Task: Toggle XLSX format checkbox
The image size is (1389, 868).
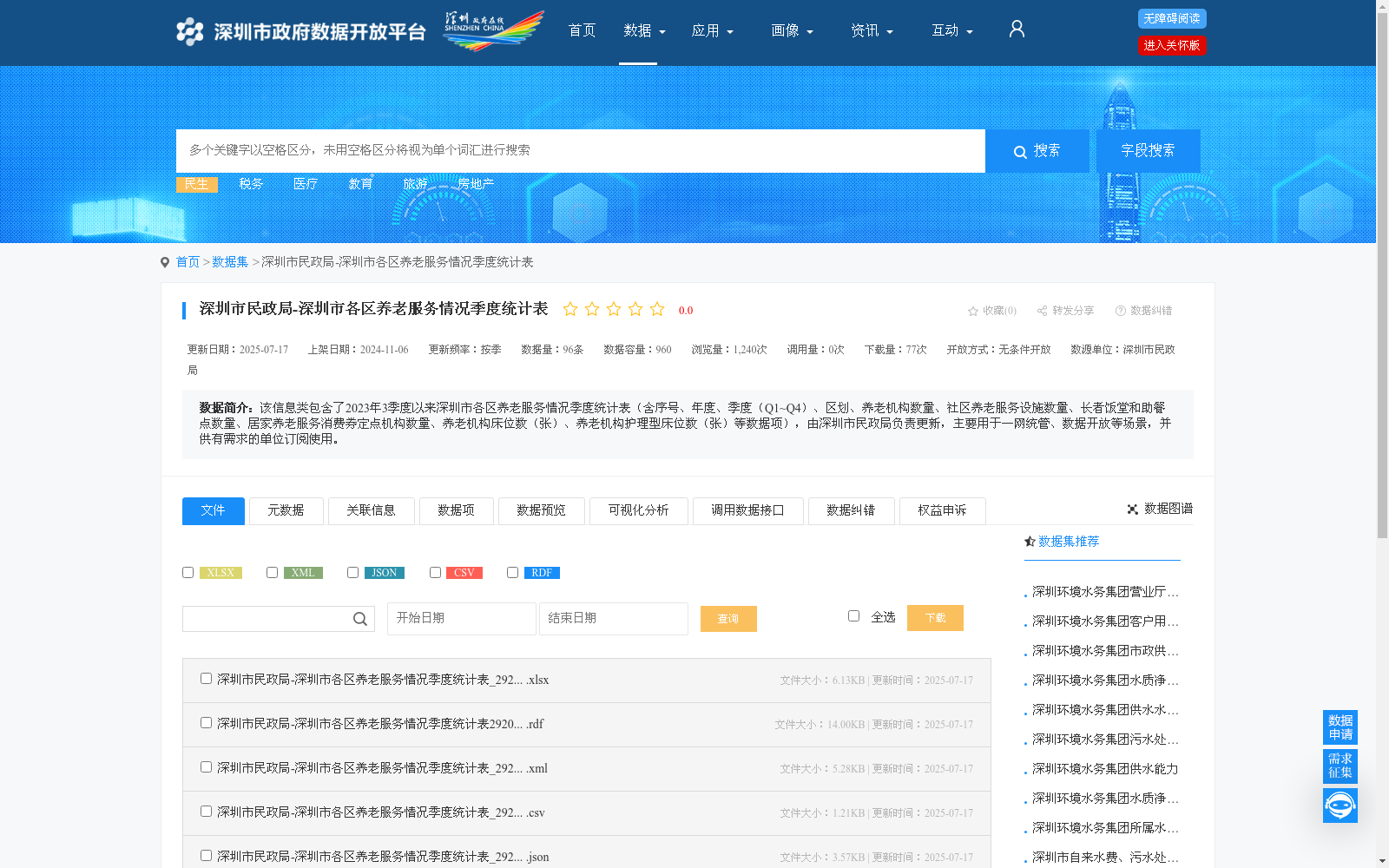Action: pos(188,572)
